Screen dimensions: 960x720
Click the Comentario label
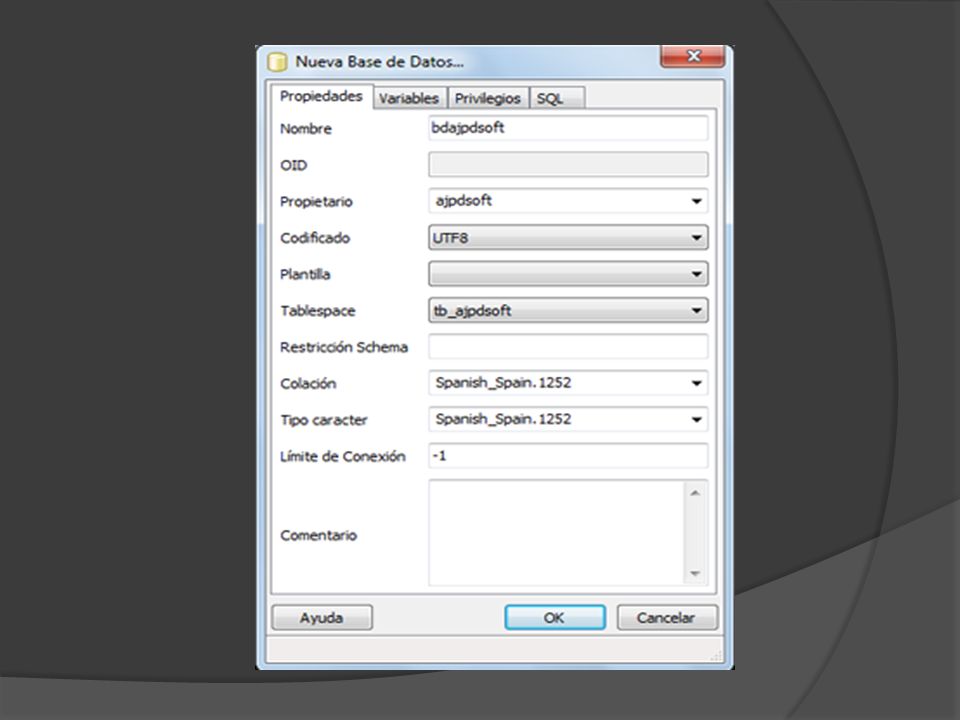[x=318, y=535]
